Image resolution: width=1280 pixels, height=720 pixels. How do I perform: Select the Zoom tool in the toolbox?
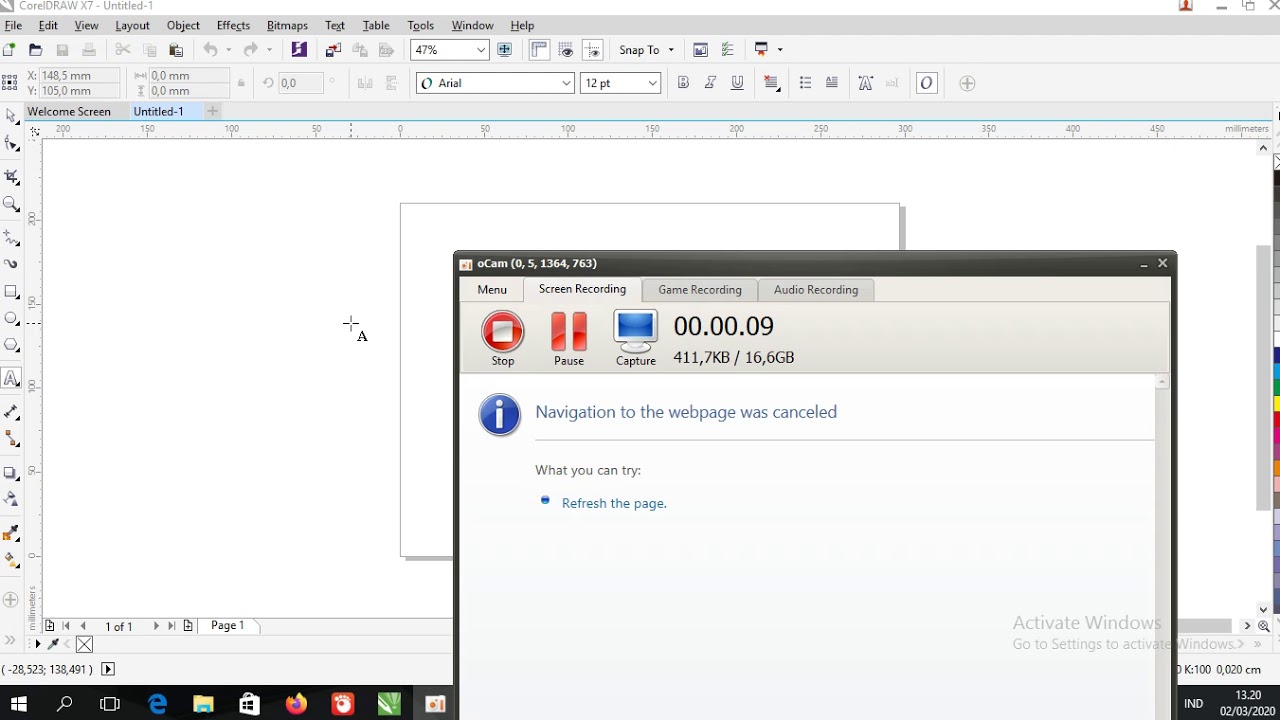pyautogui.click(x=11, y=205)
